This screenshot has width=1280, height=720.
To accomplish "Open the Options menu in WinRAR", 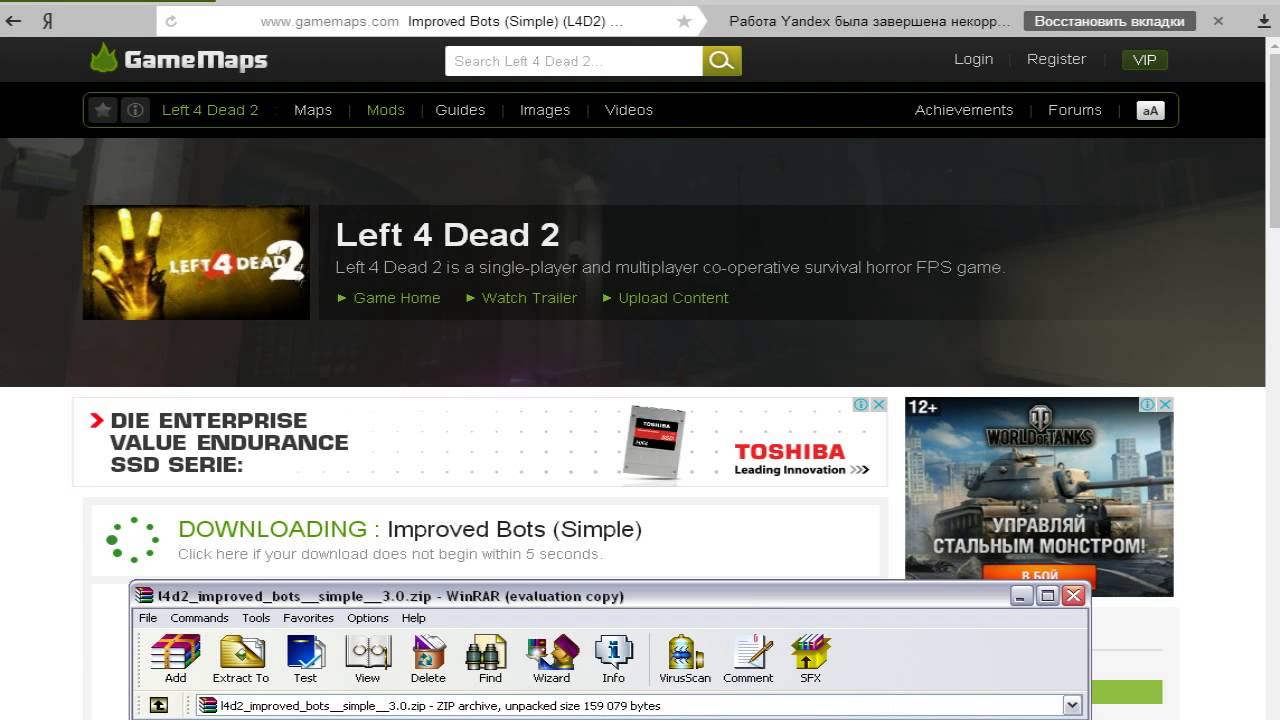I will [368, 618].
